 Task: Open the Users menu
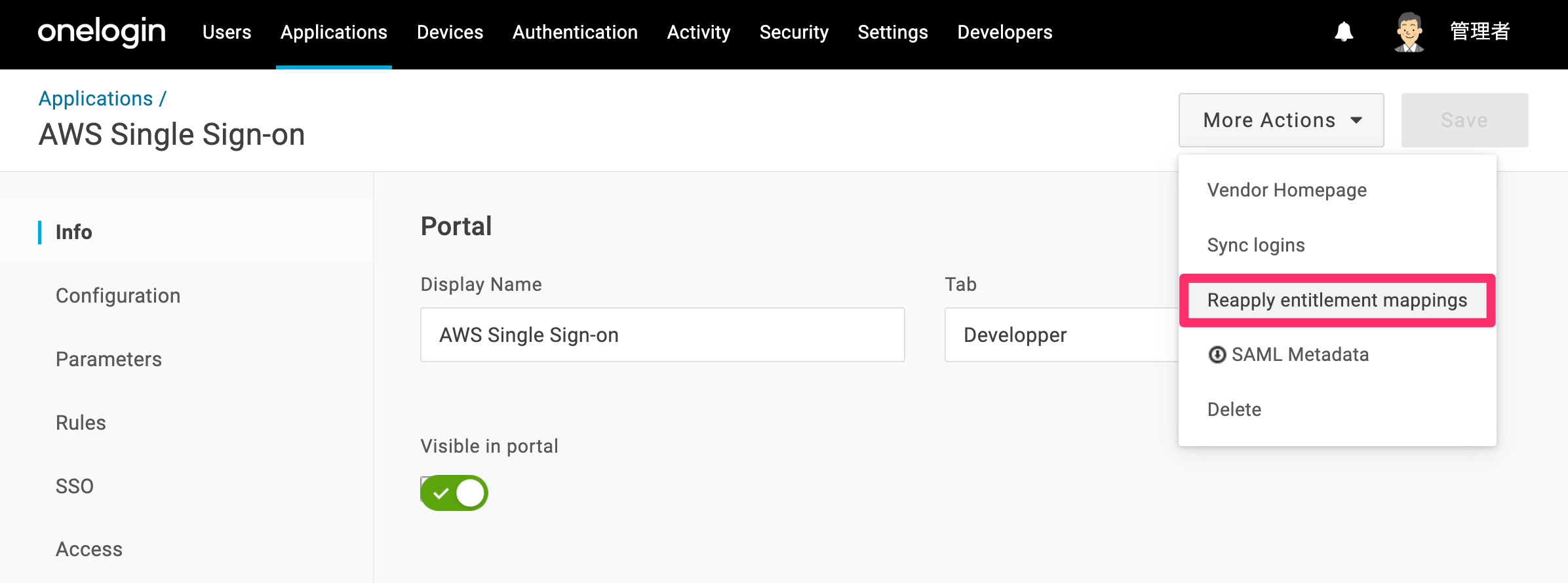[x=227, y=32]
